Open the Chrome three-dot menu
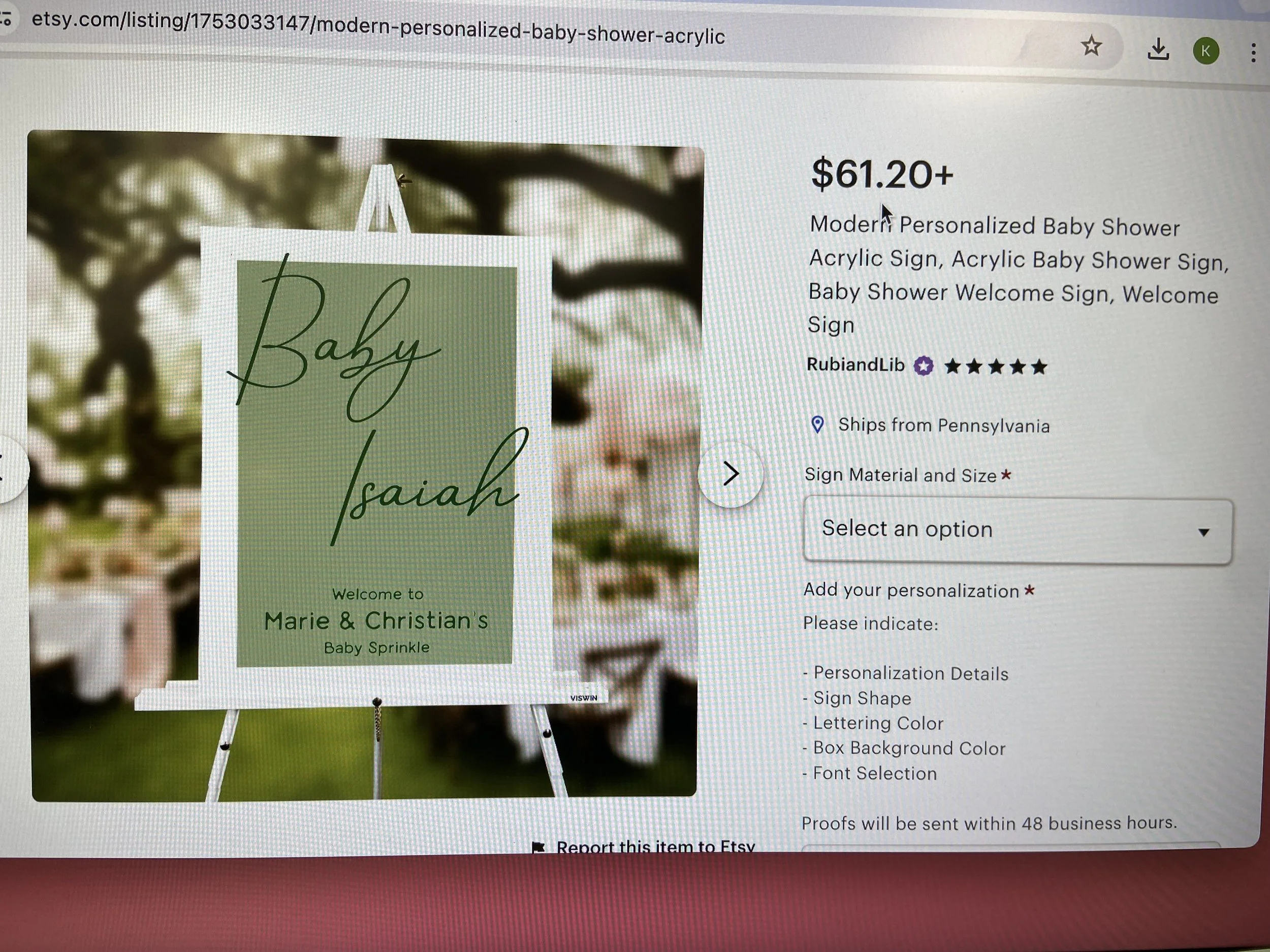This screenshot has width=1270, height=952. [1253, 53]
